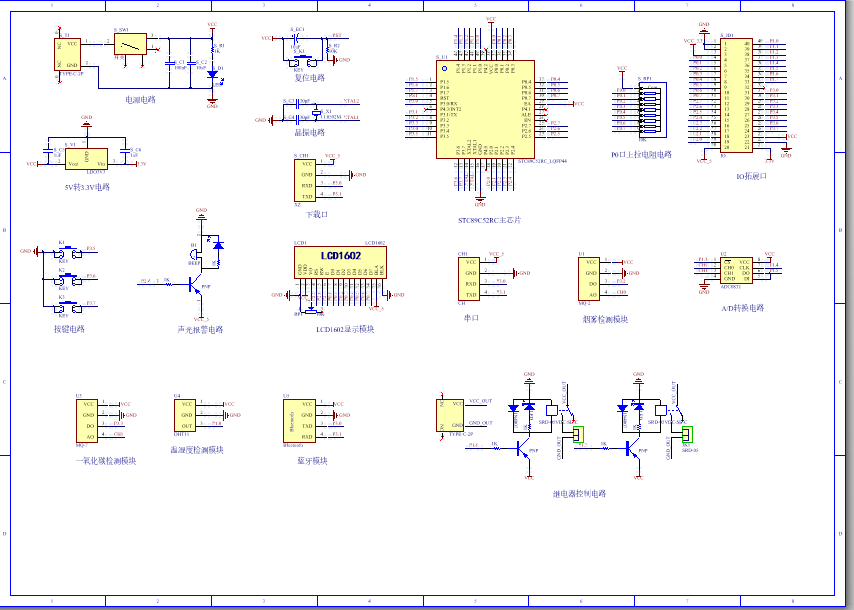Viewport: 854px width, 610px height.
Task: Click the VCC_OUT label by the Type-C connector
Action: pyautogui.click(x=480, y=401)
